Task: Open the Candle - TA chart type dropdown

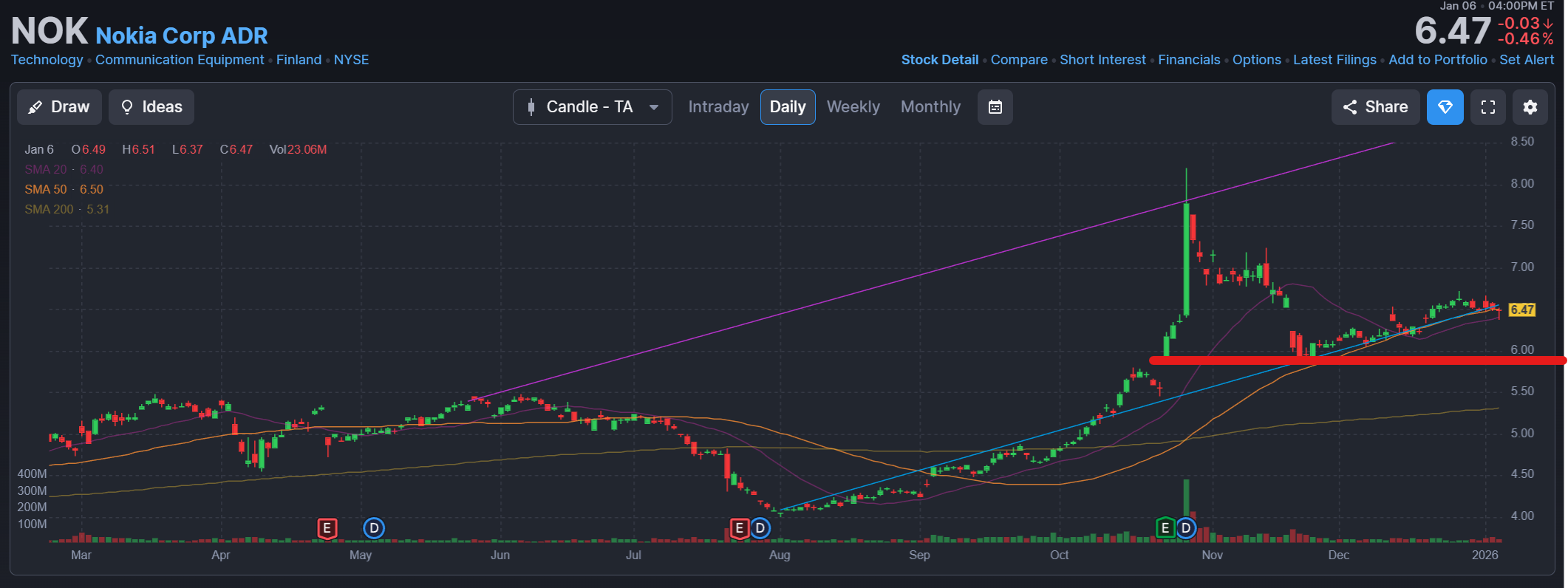Action: 592,107
